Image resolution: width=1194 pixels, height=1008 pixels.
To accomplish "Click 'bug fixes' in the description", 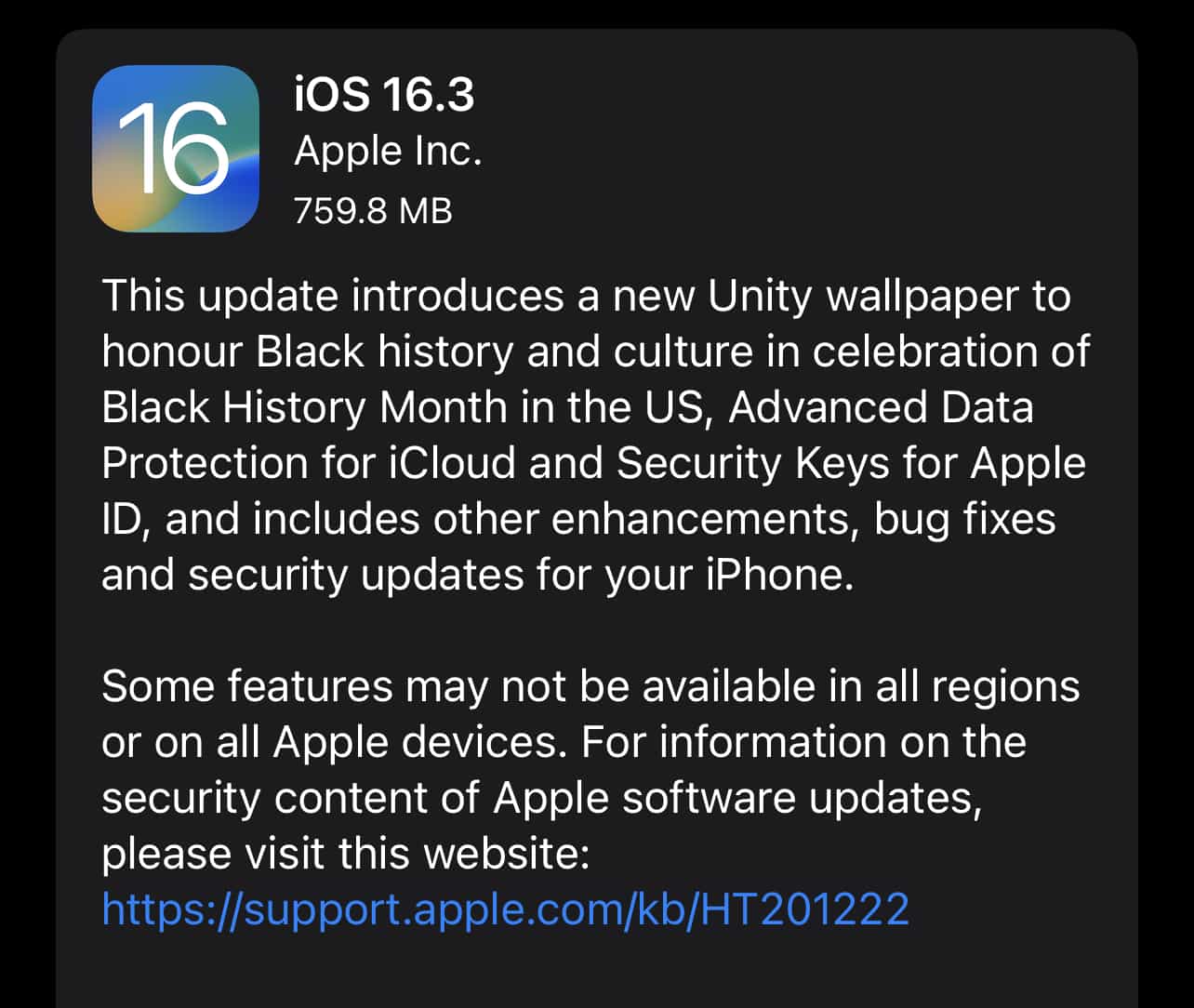I will (x=965, y=519).
